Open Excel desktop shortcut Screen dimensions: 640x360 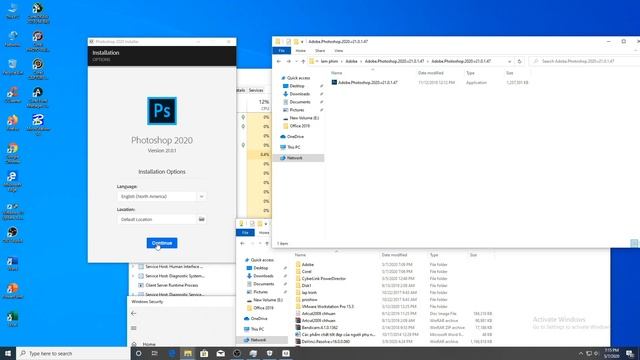coord(12,319)
